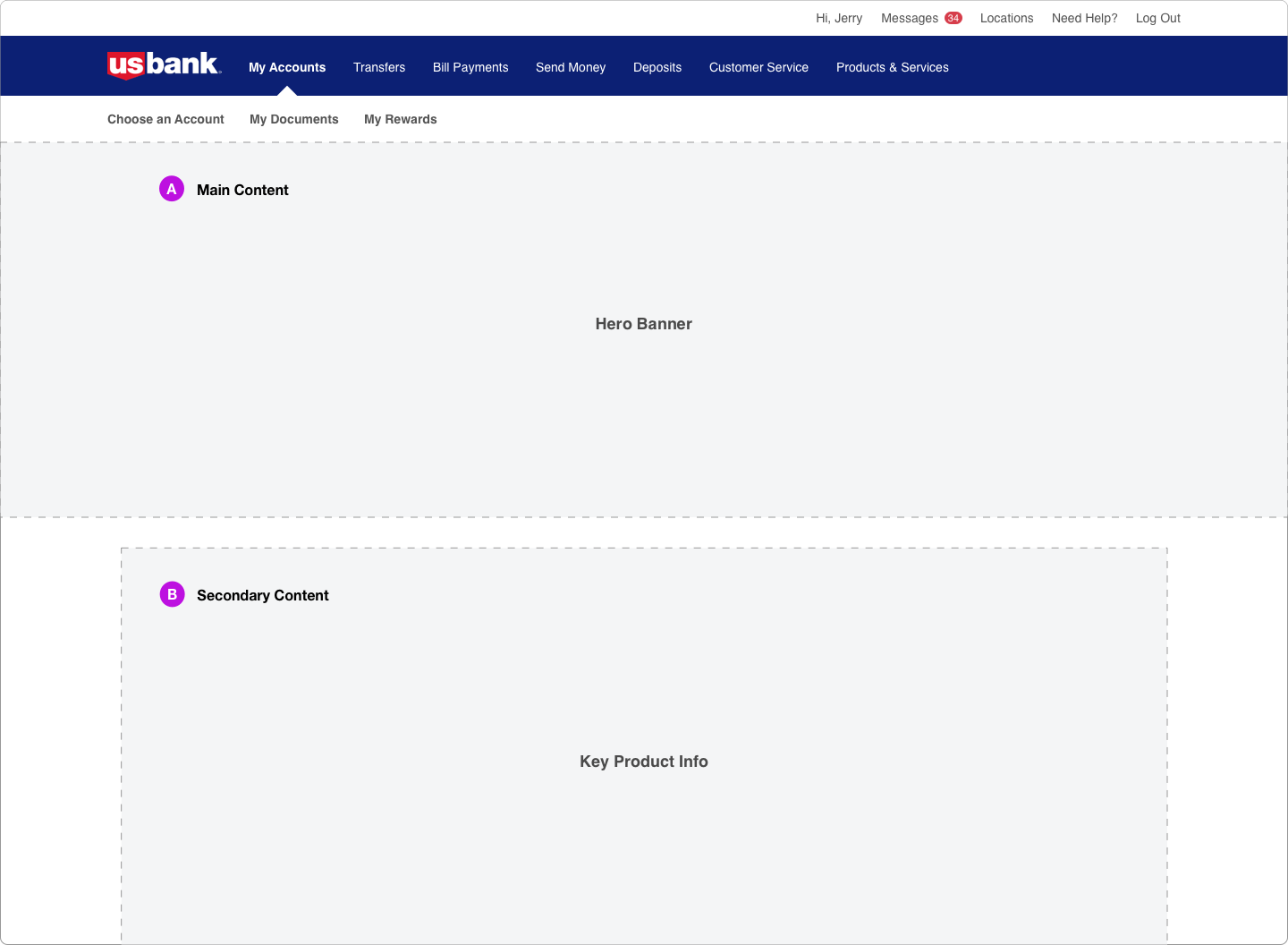Switch to My Rewards tab
This screenshot has width=1288, height=945.
[401, 119]
